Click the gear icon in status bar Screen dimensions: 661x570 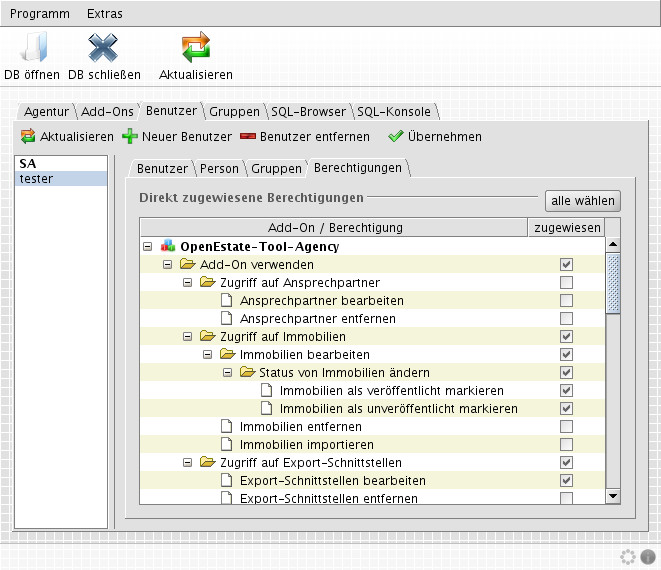pos(628,557)
